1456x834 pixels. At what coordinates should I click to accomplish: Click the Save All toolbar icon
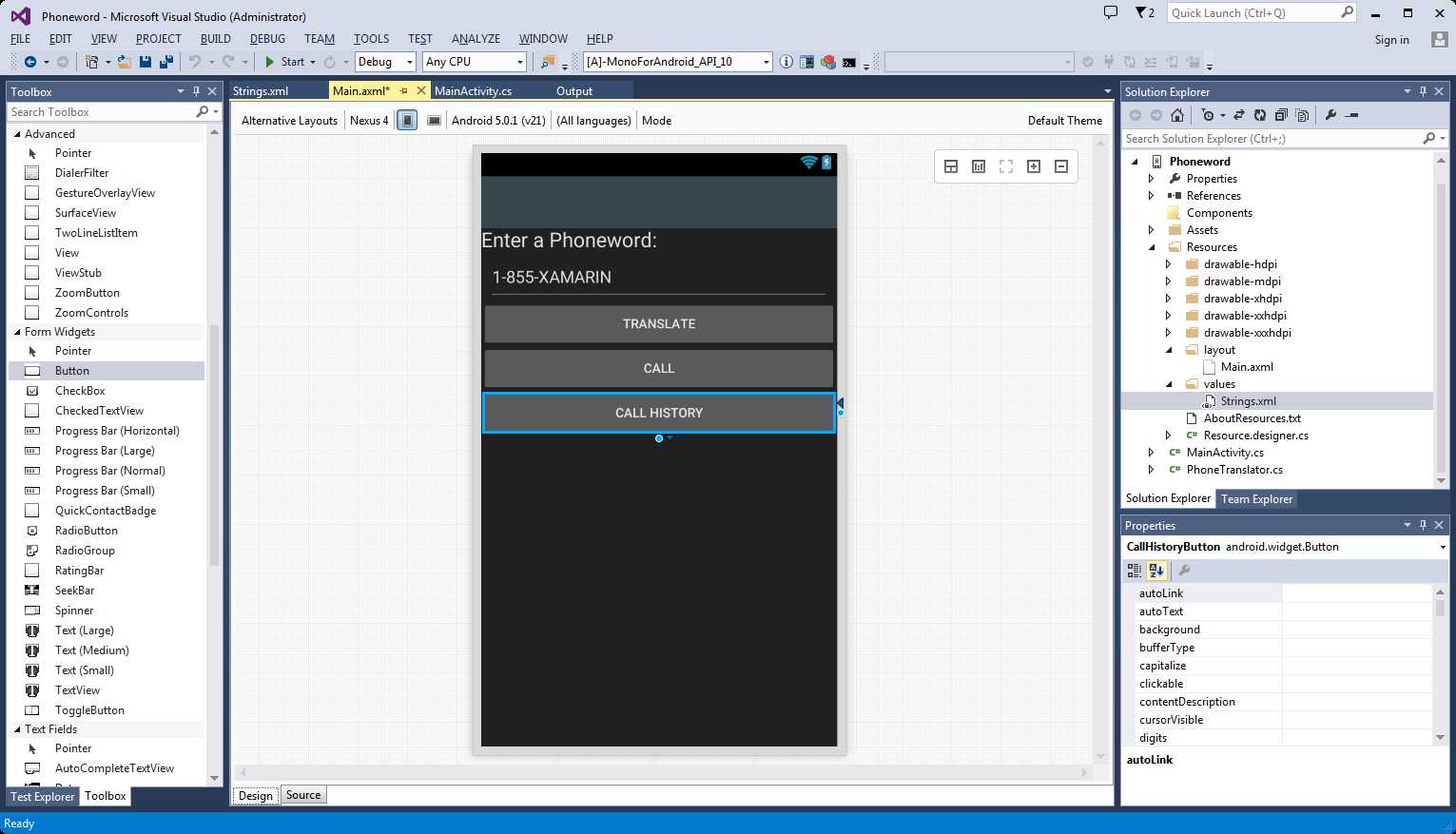click(x=166, y=62)
